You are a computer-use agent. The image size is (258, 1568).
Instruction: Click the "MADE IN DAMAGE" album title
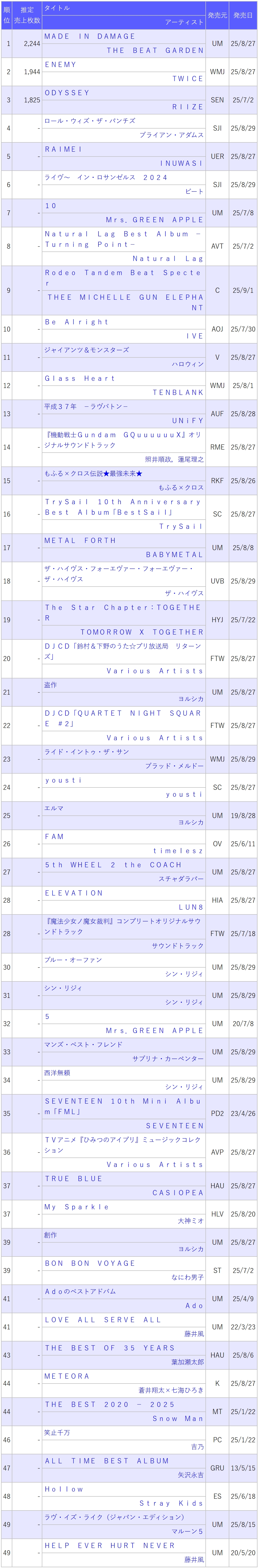point(90,36)
